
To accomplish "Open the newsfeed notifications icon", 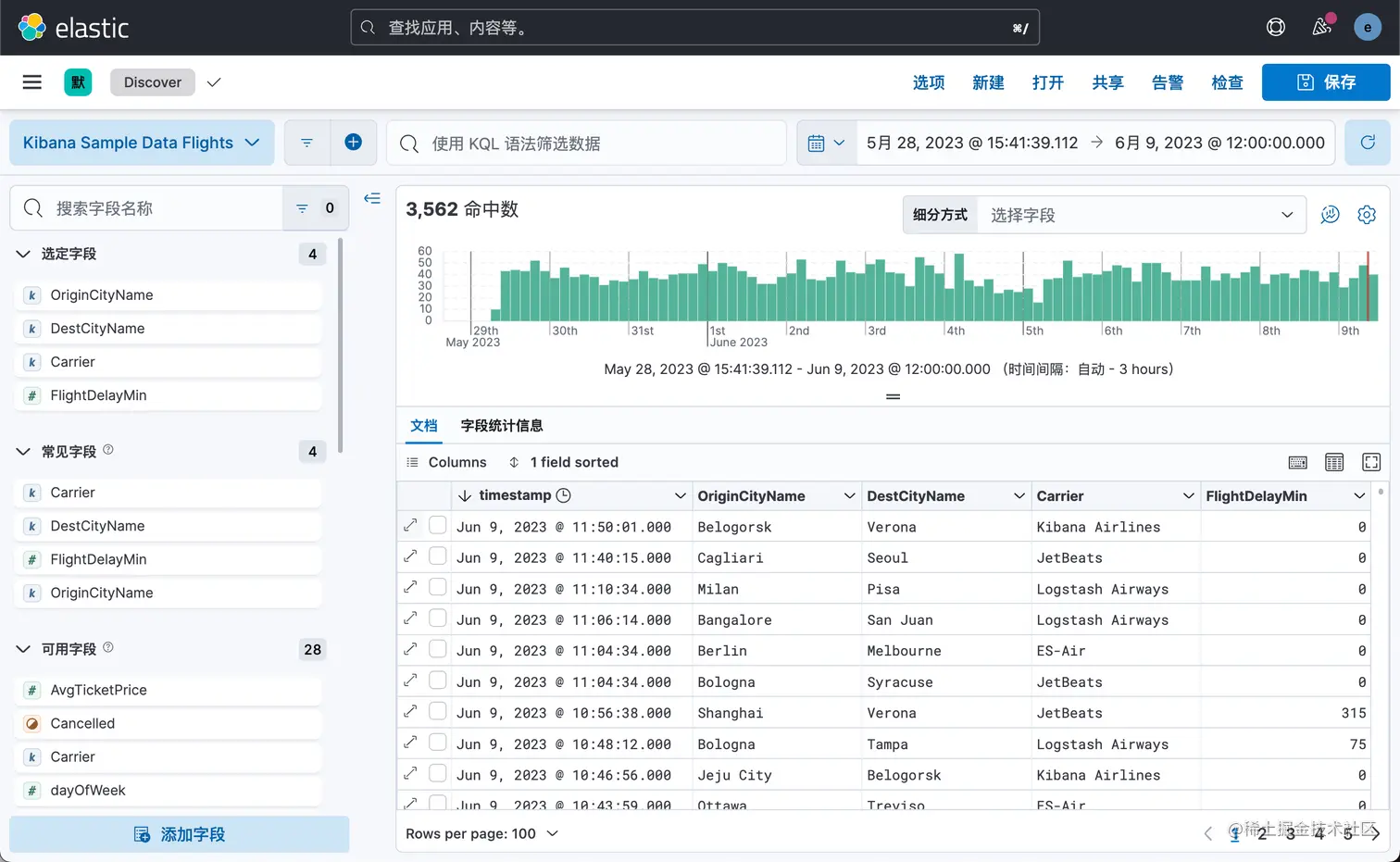I will (1322, 27).
